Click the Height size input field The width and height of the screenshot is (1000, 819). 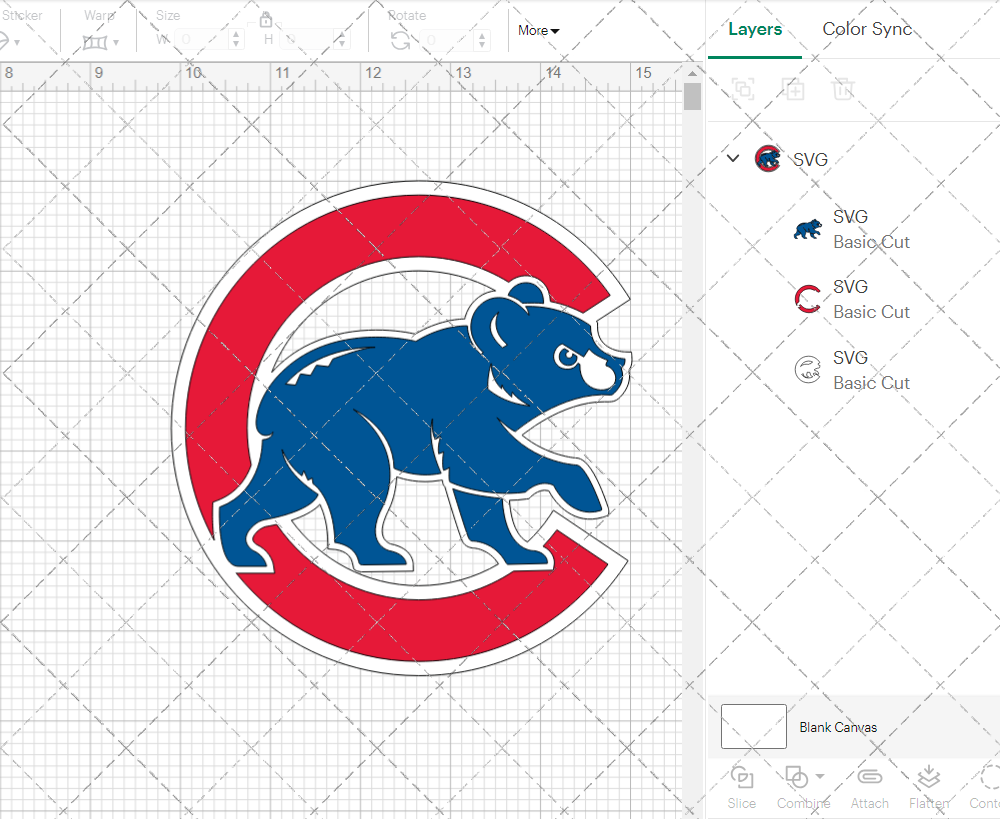308,40
